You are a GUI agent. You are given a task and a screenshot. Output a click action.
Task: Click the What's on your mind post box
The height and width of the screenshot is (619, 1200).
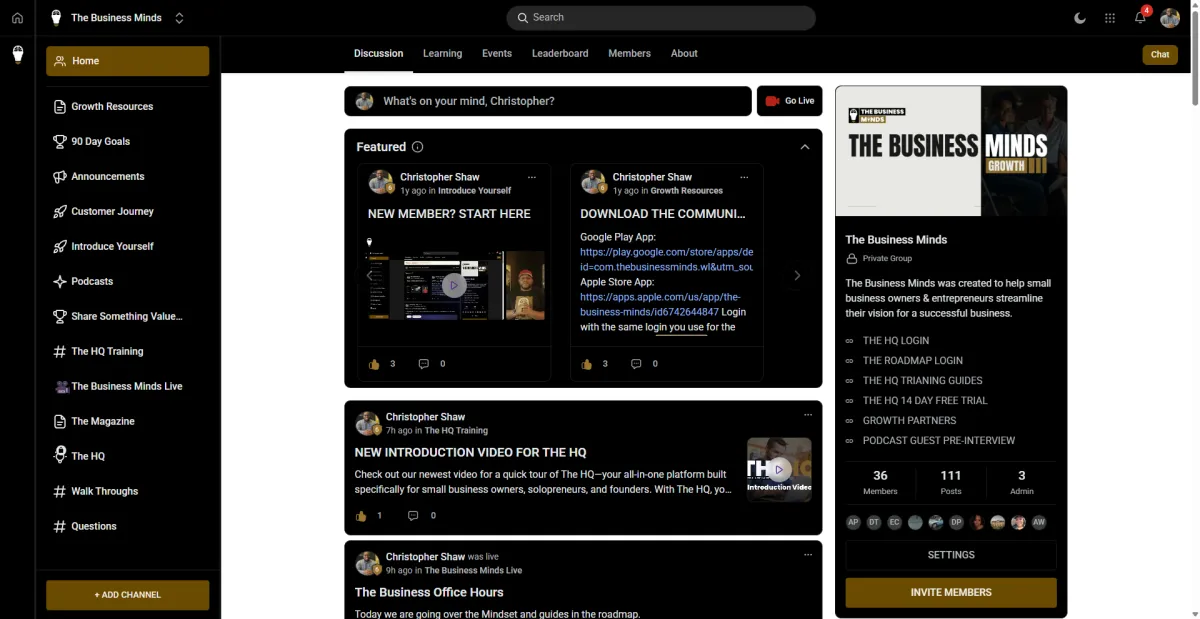548,101
